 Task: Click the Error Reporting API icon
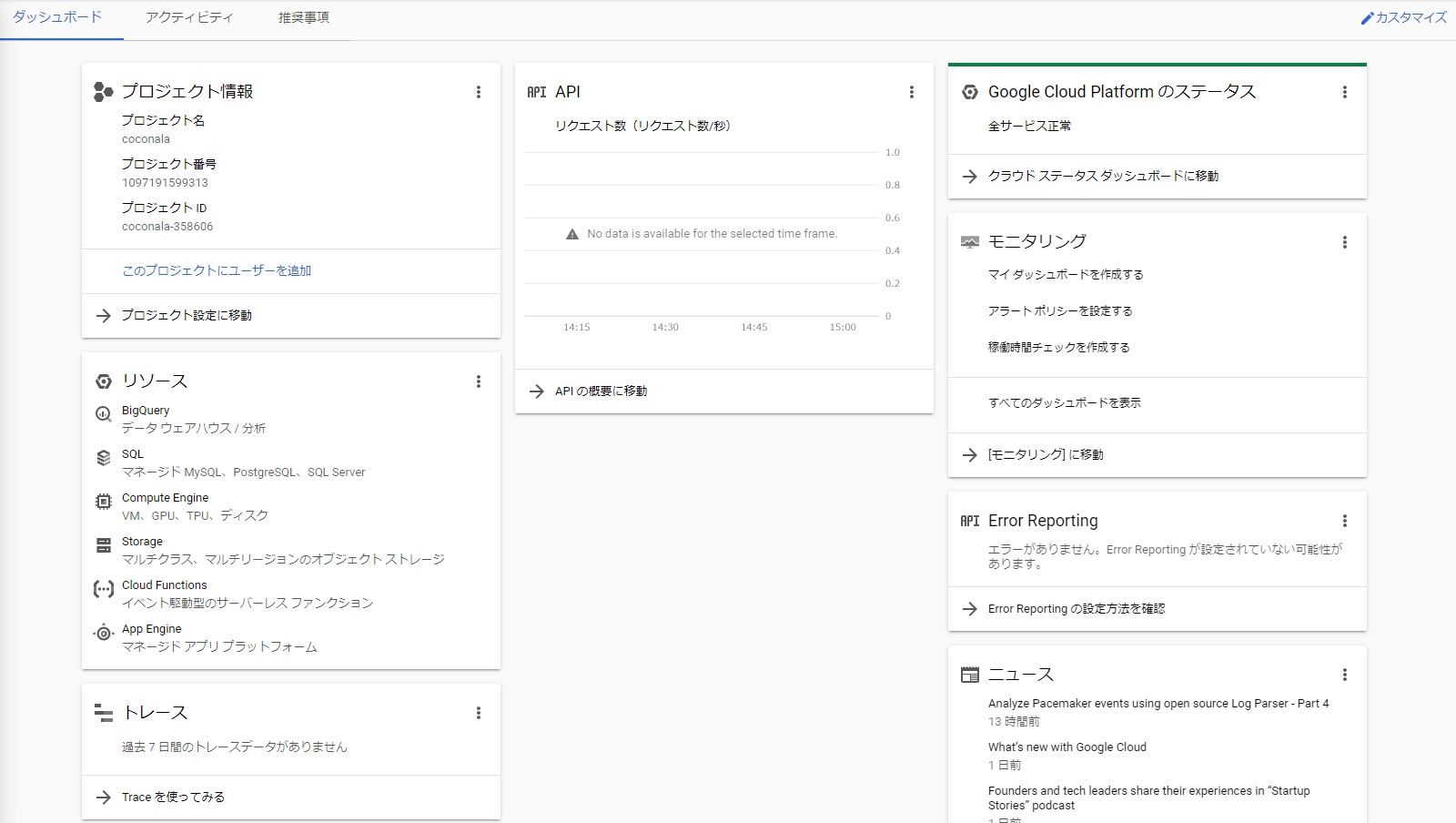click(x=968, y=521)
